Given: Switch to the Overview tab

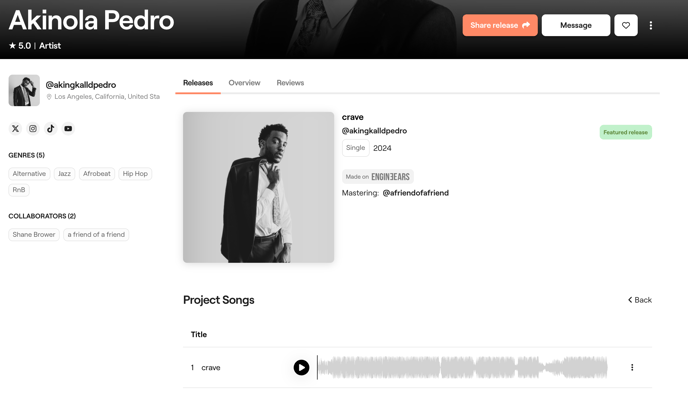Looking at the screenshot, I should pyautogui.click(x=244, y=83).
